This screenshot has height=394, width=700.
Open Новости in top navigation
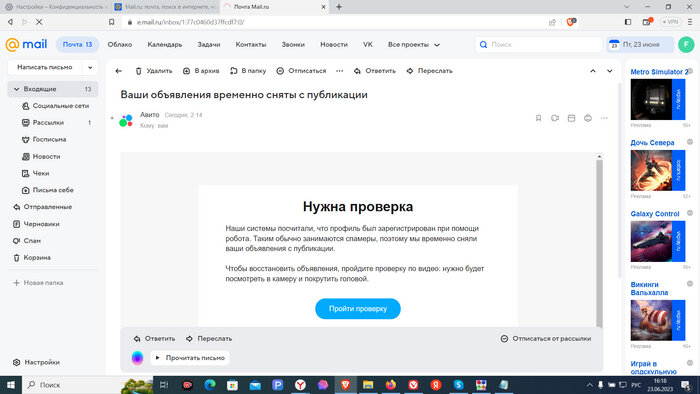[x=334, y=45]
